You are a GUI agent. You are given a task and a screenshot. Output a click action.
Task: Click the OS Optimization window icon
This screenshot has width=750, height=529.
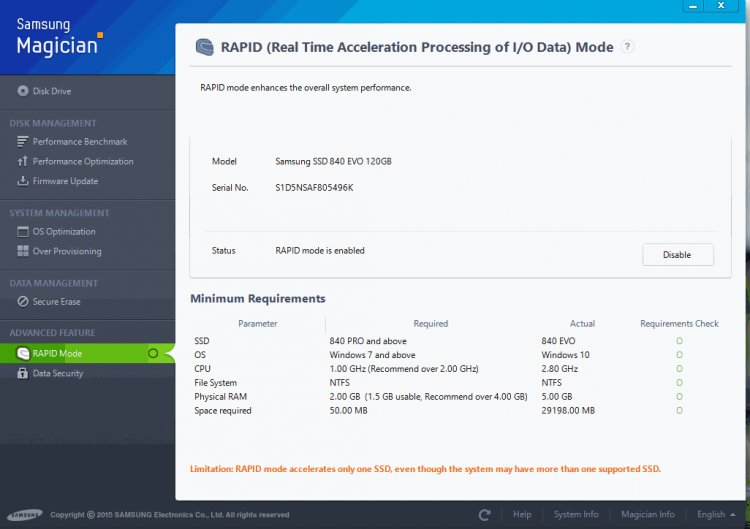(23, 232)
